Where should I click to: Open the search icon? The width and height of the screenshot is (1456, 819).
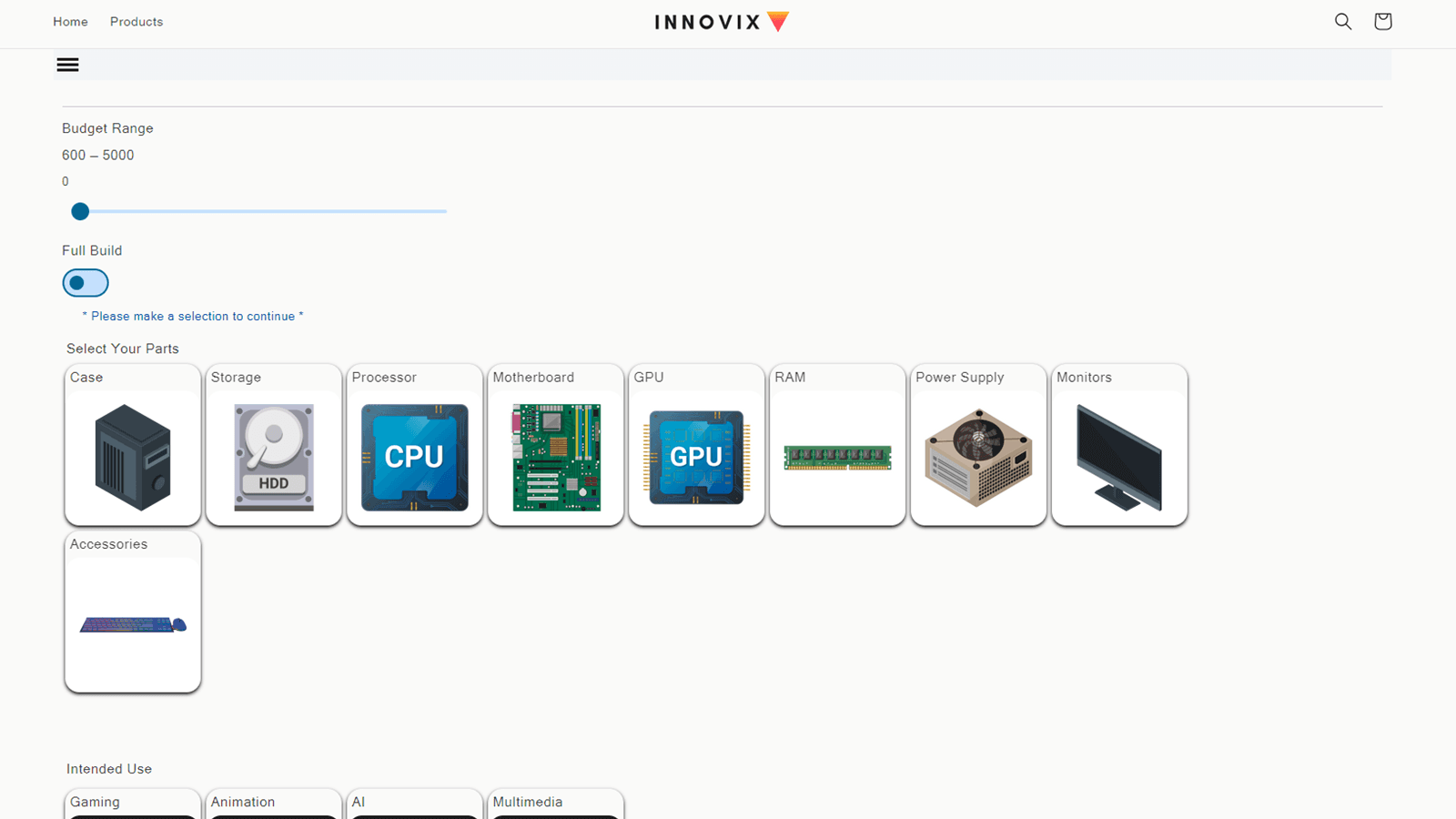click(x=1343, y=21)
